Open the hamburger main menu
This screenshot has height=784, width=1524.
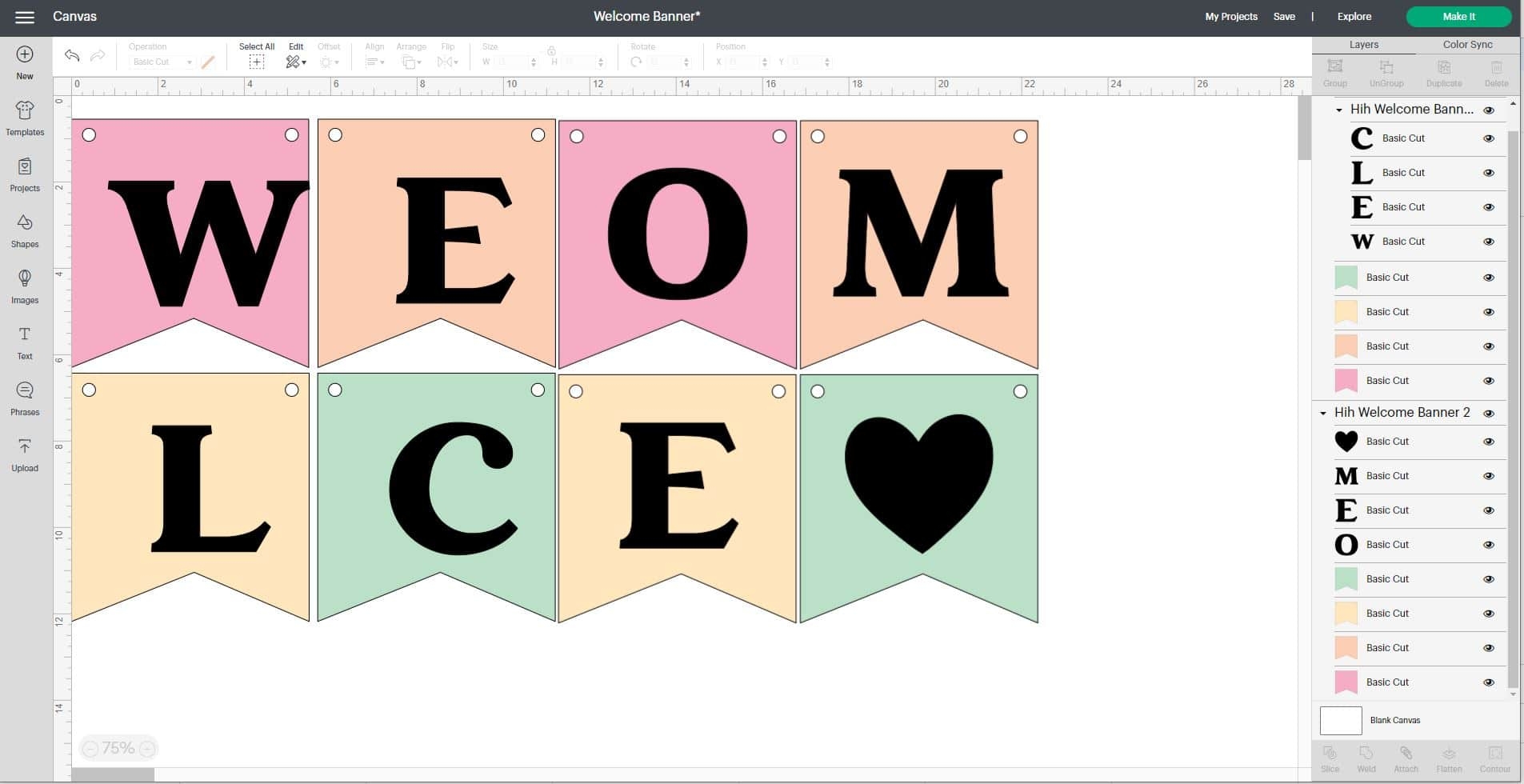(x=25, y=17)
